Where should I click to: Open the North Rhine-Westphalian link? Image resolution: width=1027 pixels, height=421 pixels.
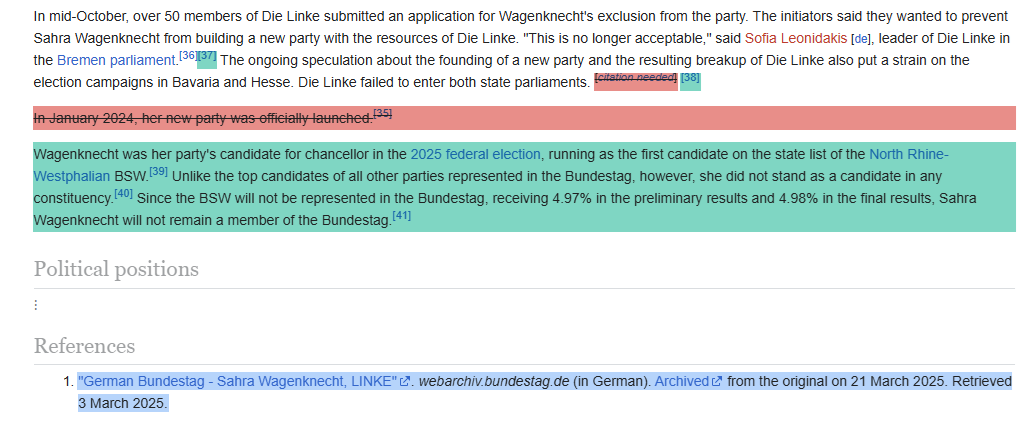(908, 155)
